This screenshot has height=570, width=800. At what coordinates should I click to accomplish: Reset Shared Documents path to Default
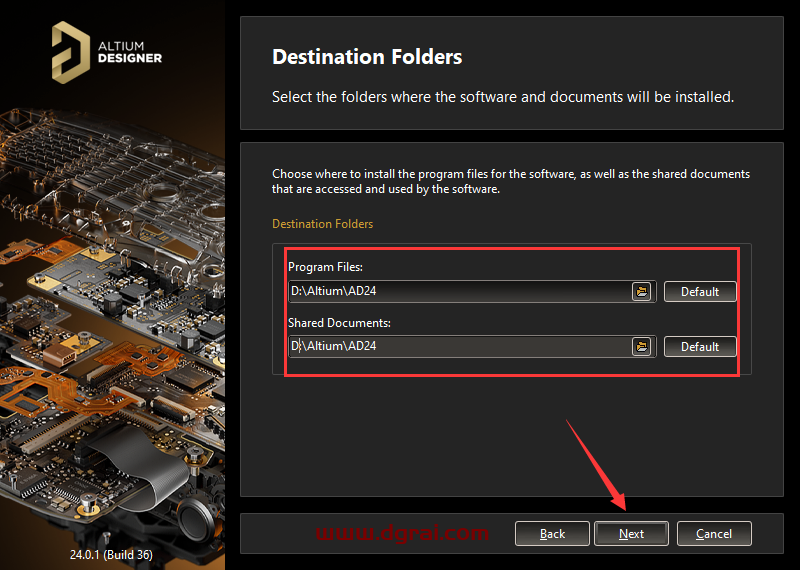pyautogui.click(x=699, y=346)
